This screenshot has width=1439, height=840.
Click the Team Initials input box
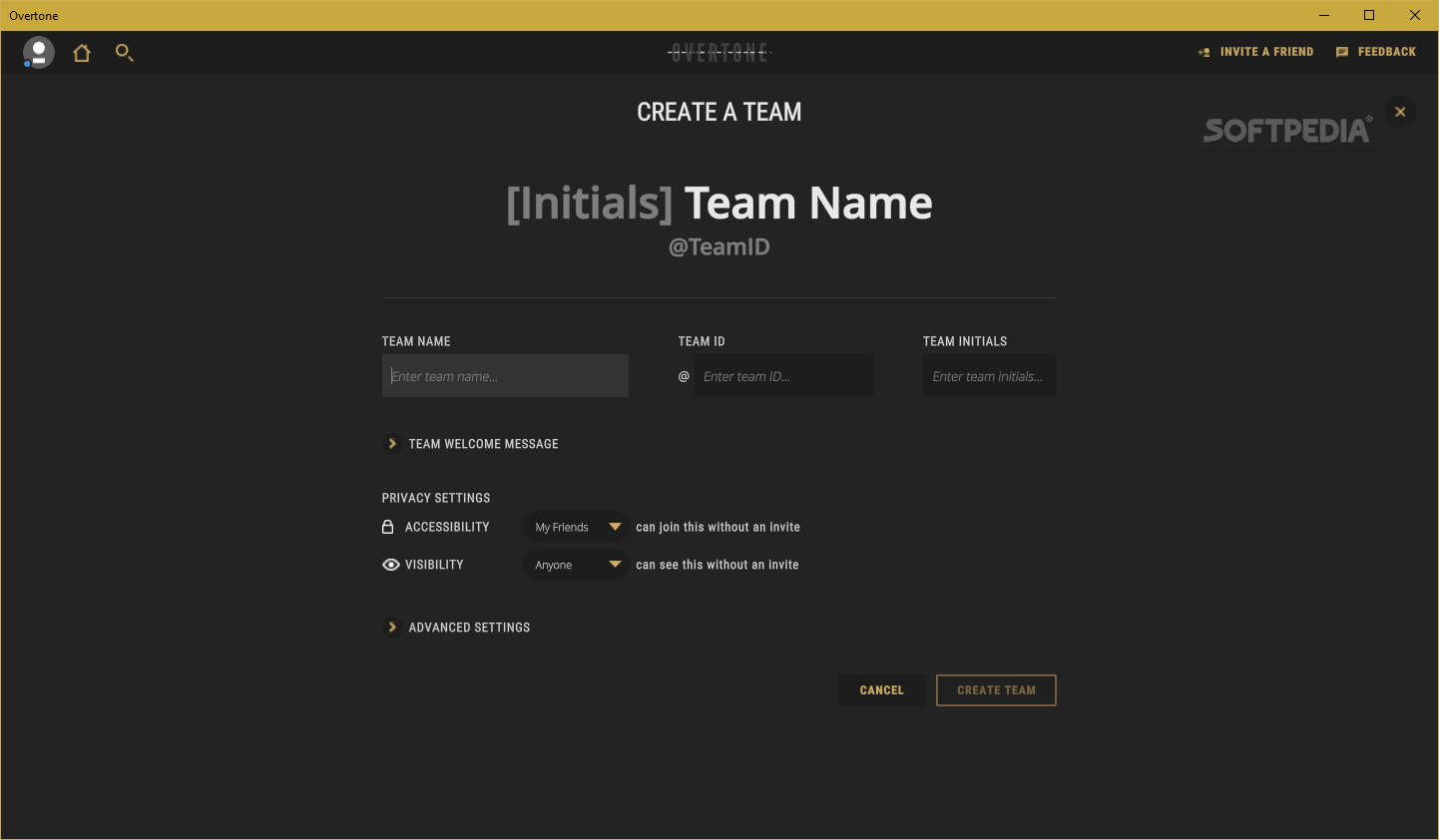click(989, 376)
